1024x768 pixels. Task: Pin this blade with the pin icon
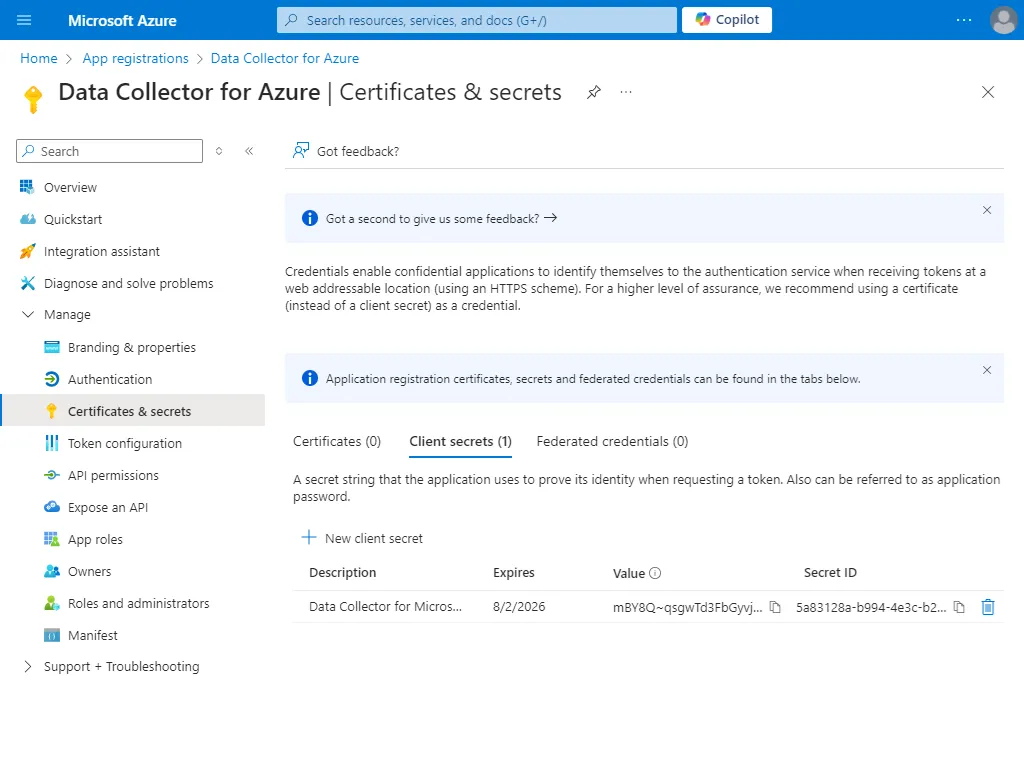[593, 92]
